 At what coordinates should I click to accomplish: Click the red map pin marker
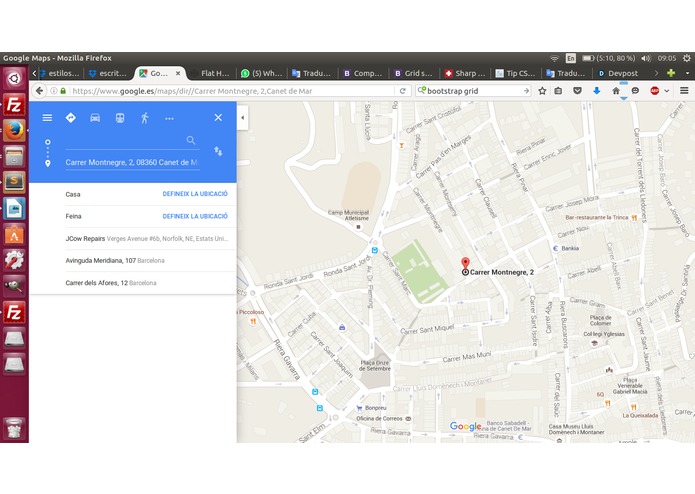(x=465, y=262)
